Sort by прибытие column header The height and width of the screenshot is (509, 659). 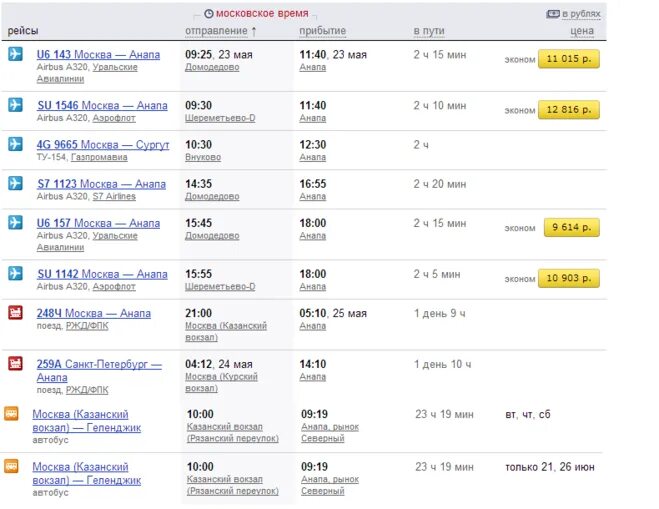click(322, 31)
